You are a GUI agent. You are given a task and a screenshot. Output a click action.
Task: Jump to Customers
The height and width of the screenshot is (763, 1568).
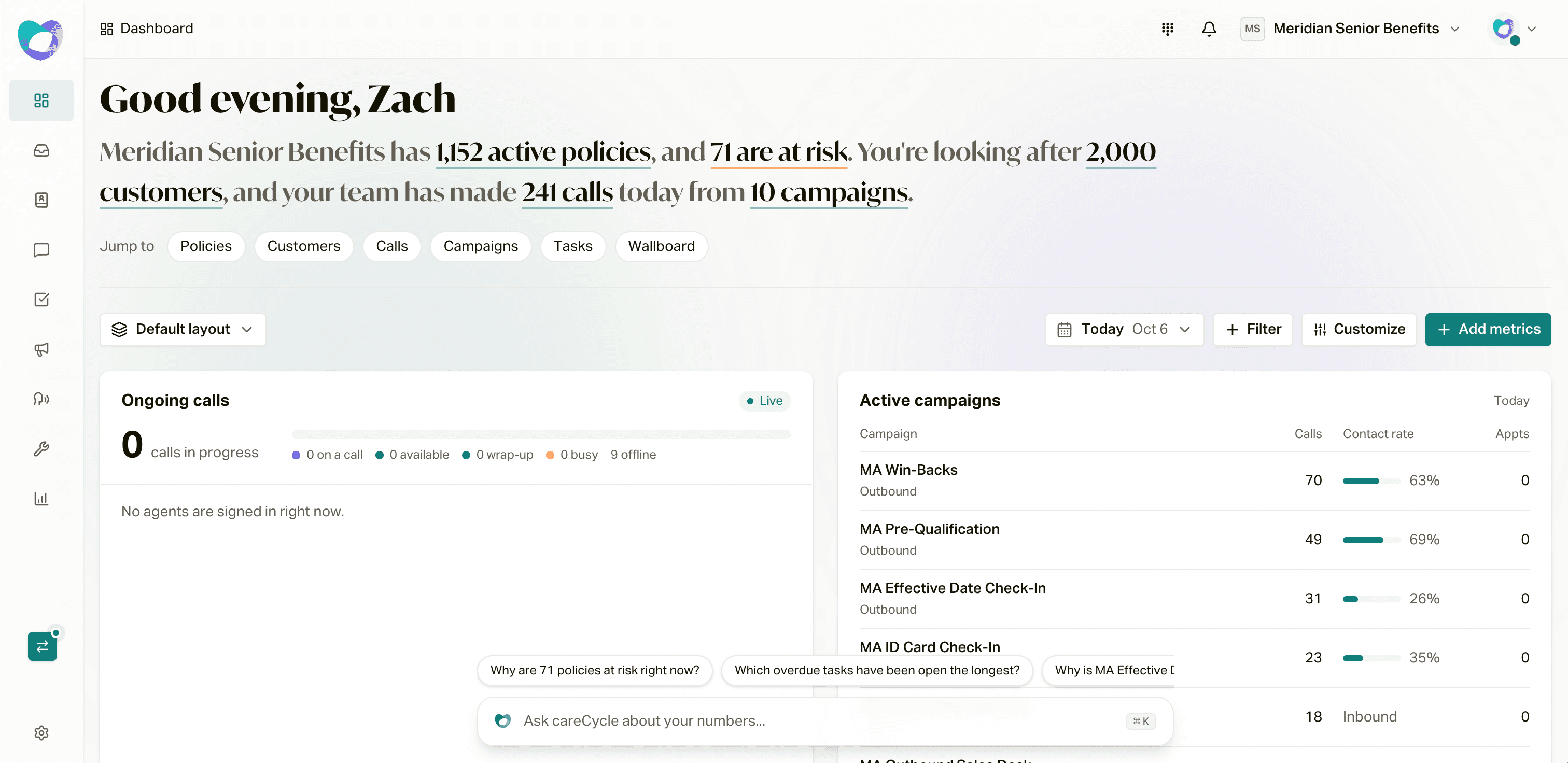tap(304, 246)
